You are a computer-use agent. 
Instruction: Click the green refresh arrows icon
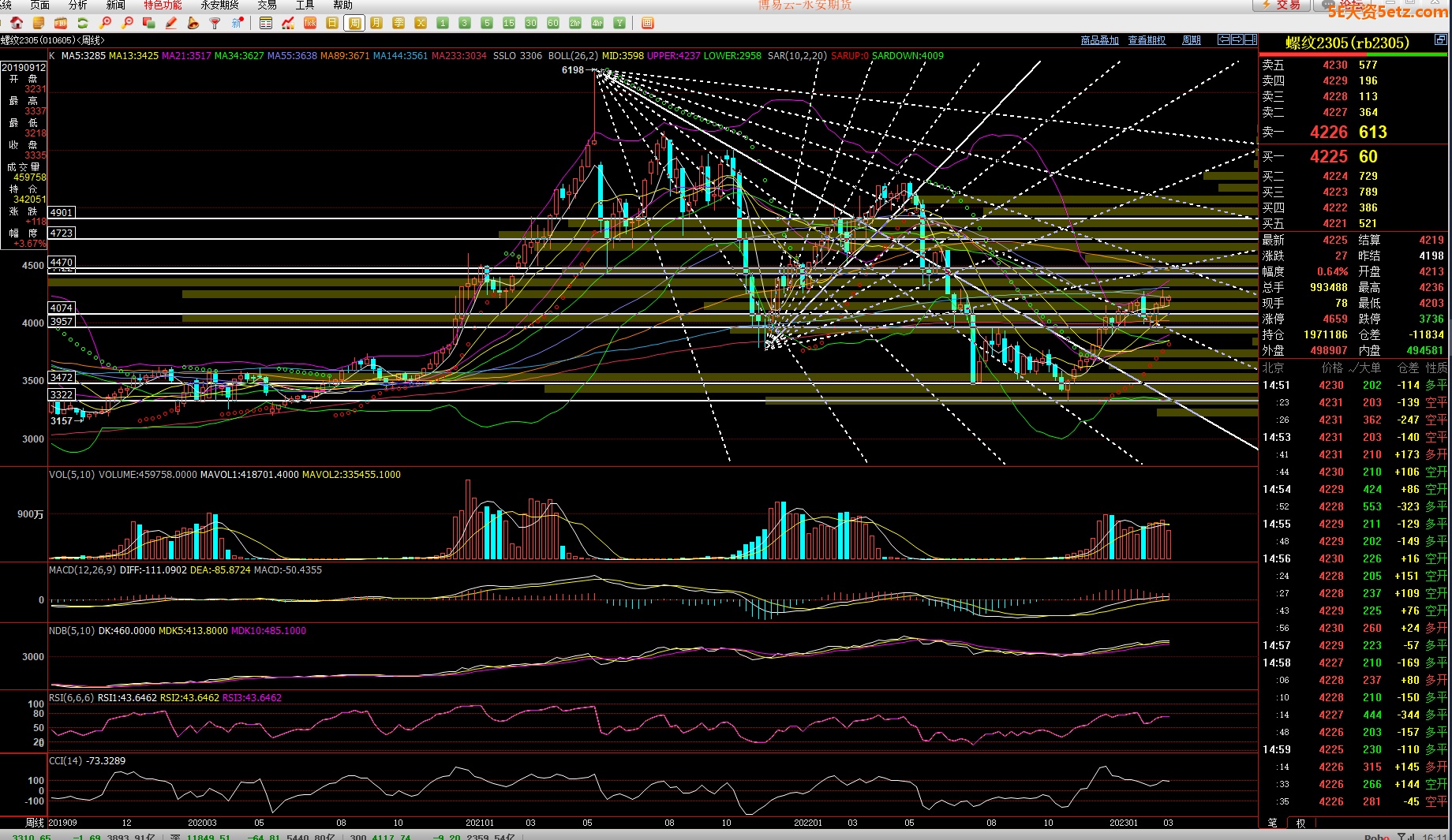pos(82,23)
